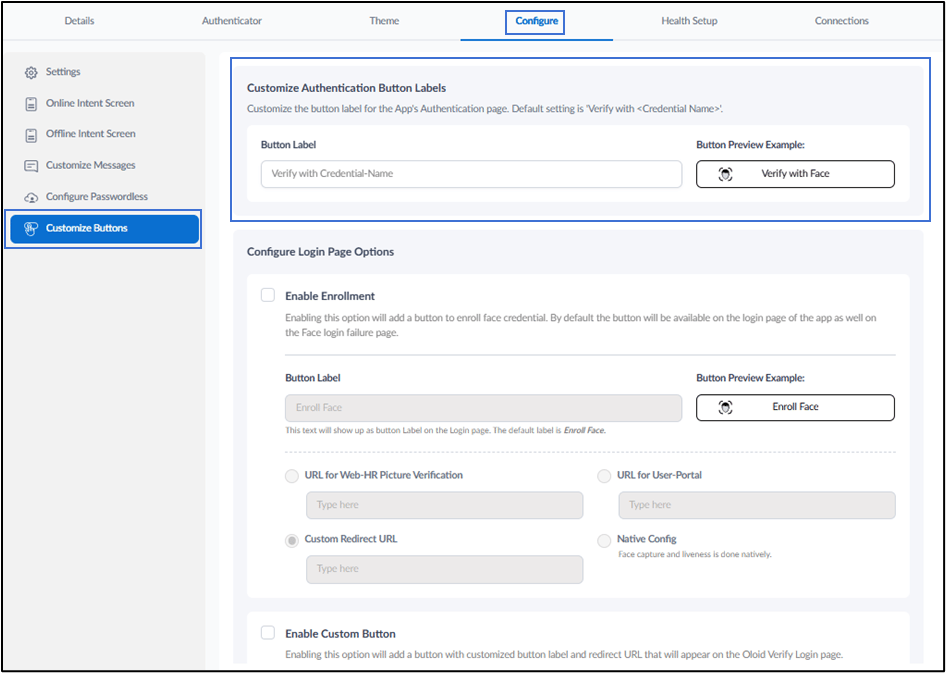Screen dimensions: 946x673
Task: Click the Configure Login Page Options heading
Action: [x=320, y=252]
